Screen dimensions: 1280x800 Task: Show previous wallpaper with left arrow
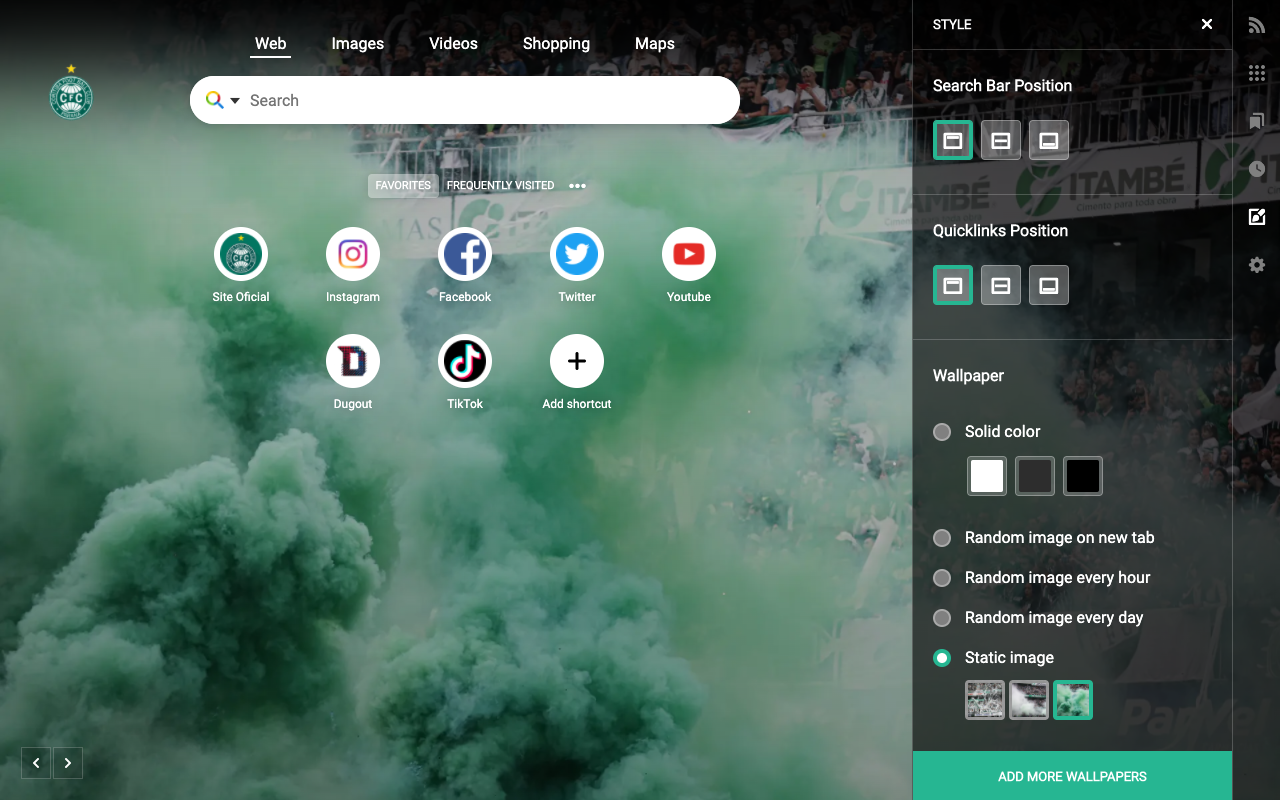pyautogui.click(x=36, y=763)
